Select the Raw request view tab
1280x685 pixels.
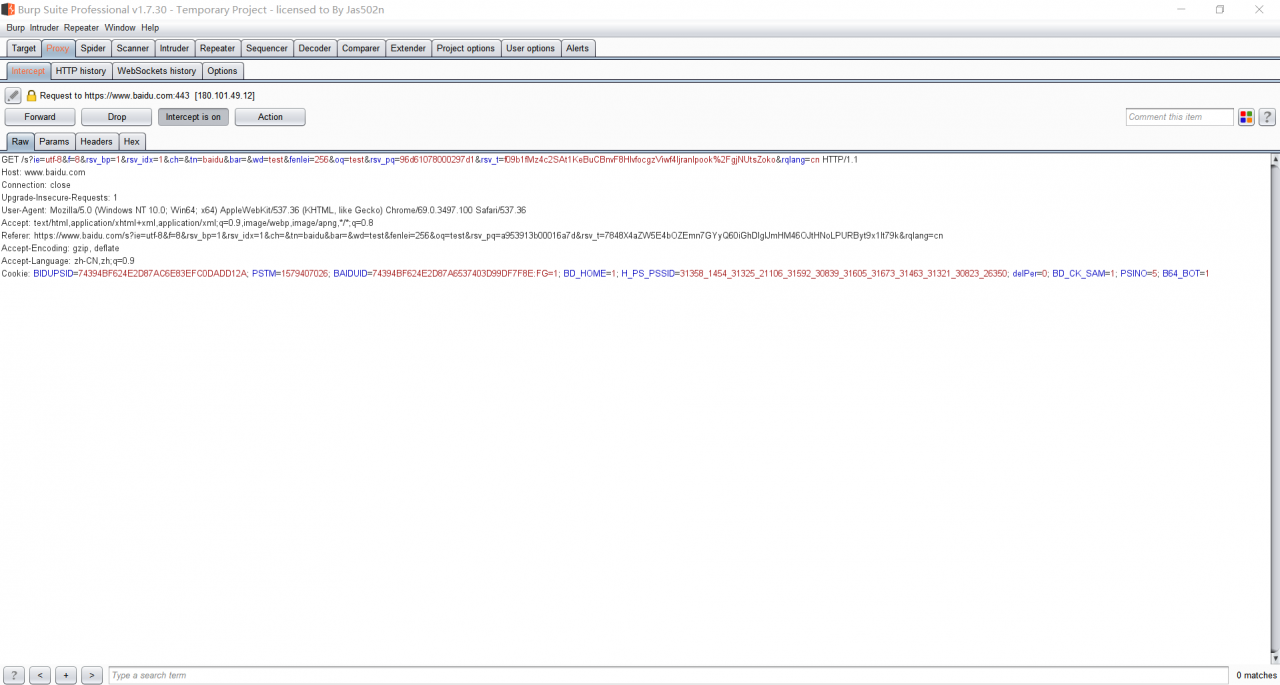[x=20, y=142]
